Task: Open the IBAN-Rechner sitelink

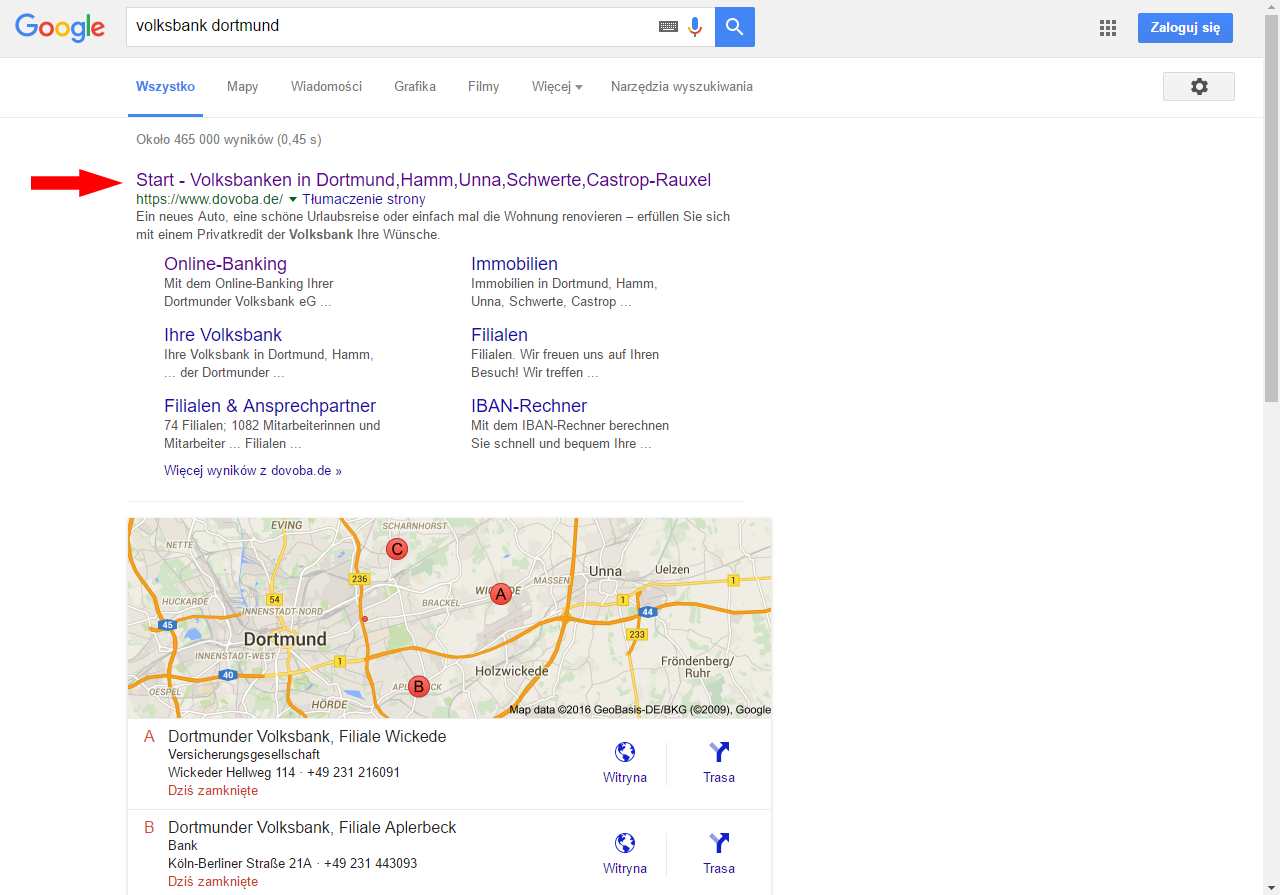Action: point(529,406)
